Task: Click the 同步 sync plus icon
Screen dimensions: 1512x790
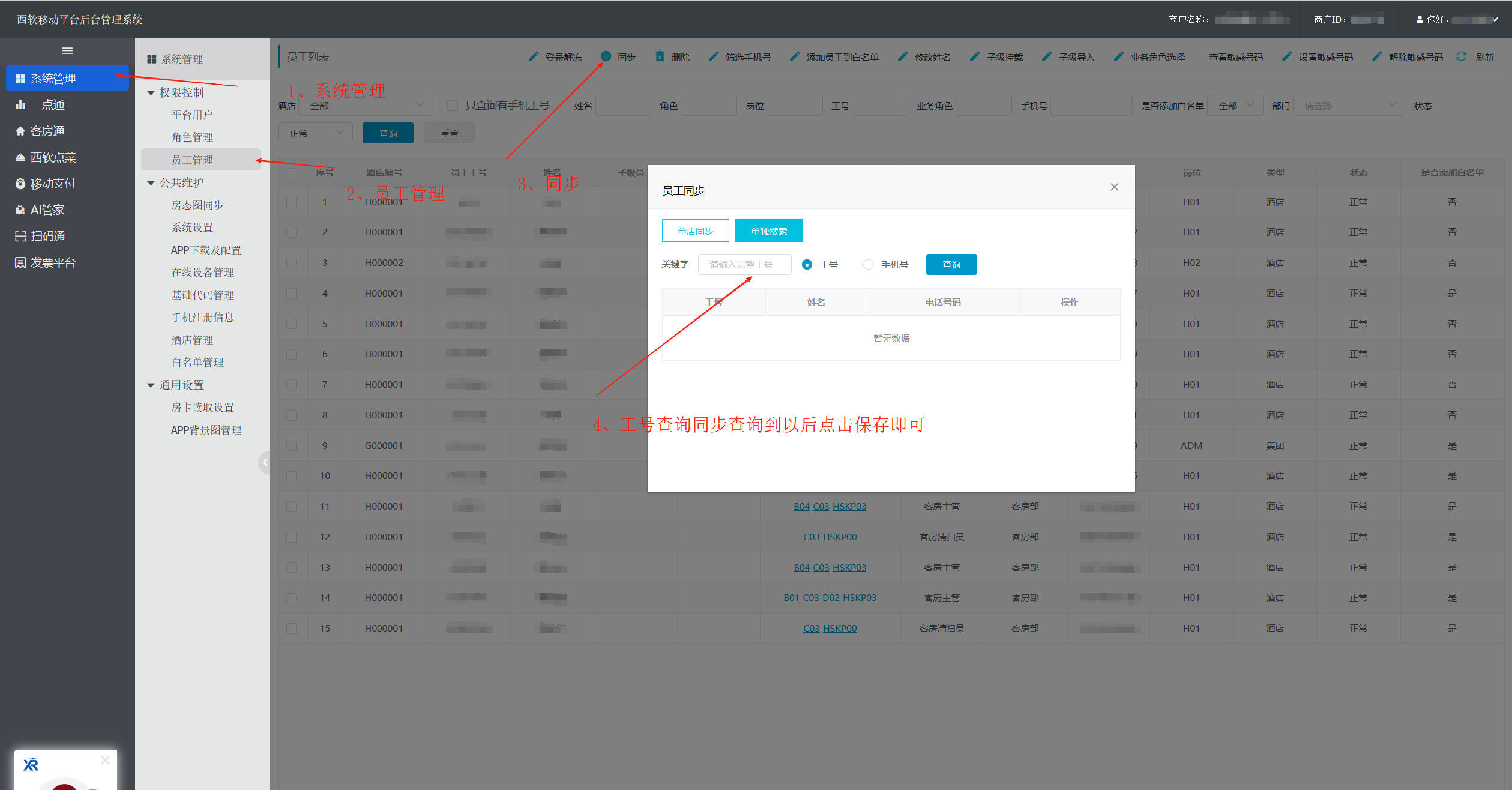Action: (x=606, y=56)
